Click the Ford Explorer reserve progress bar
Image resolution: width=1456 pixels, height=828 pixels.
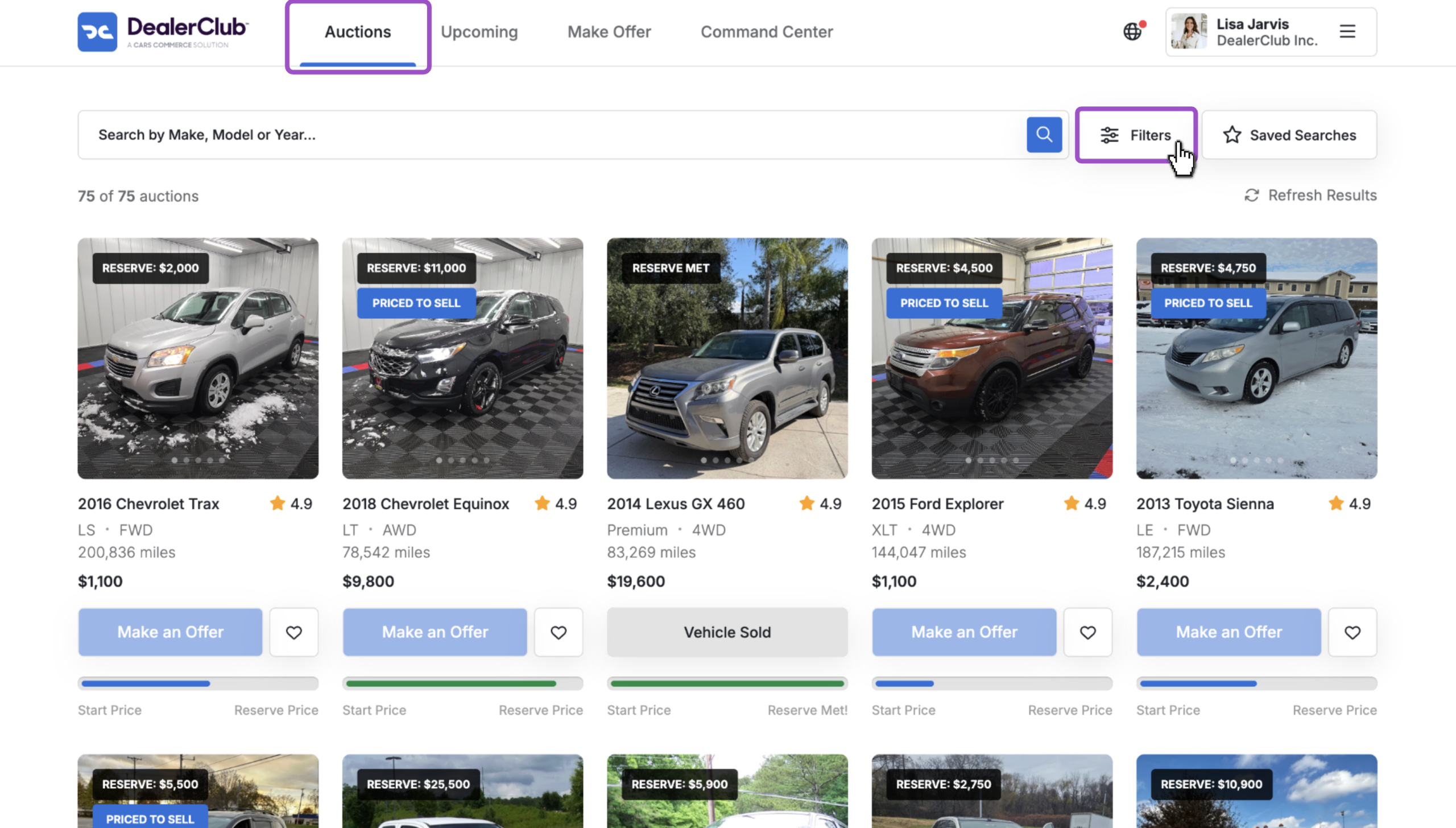[x=992, y=683]
